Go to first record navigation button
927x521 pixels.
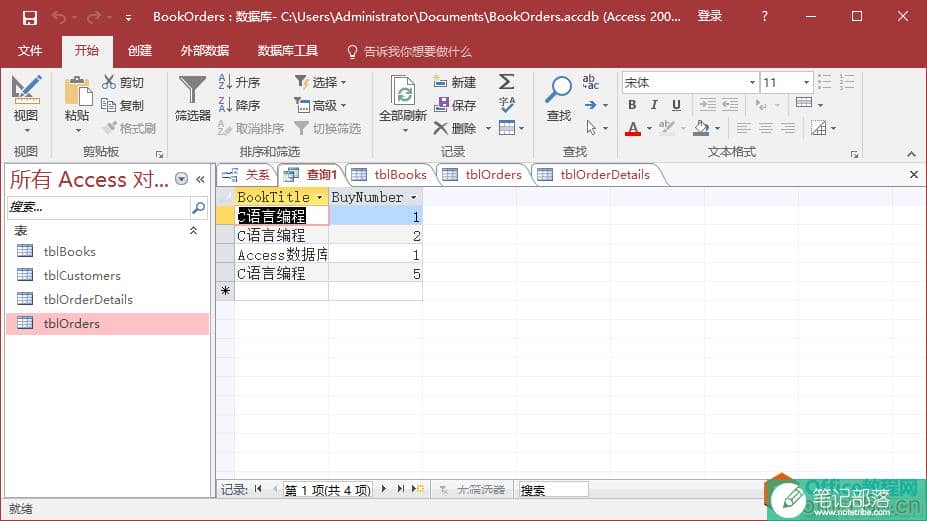(x=258, y=489)
